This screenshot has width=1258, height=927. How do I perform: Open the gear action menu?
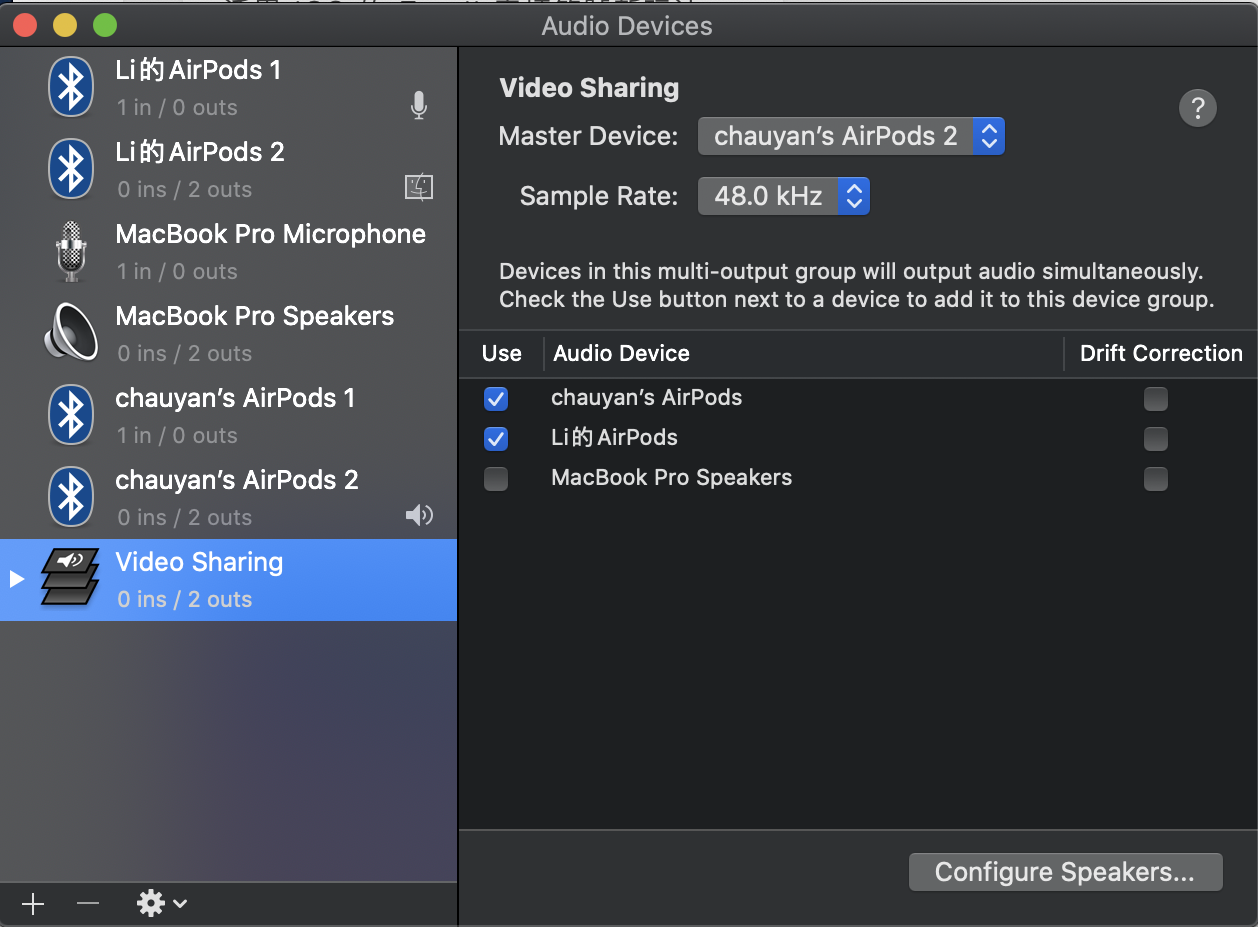pyautogui.click(x=161, y=904)
